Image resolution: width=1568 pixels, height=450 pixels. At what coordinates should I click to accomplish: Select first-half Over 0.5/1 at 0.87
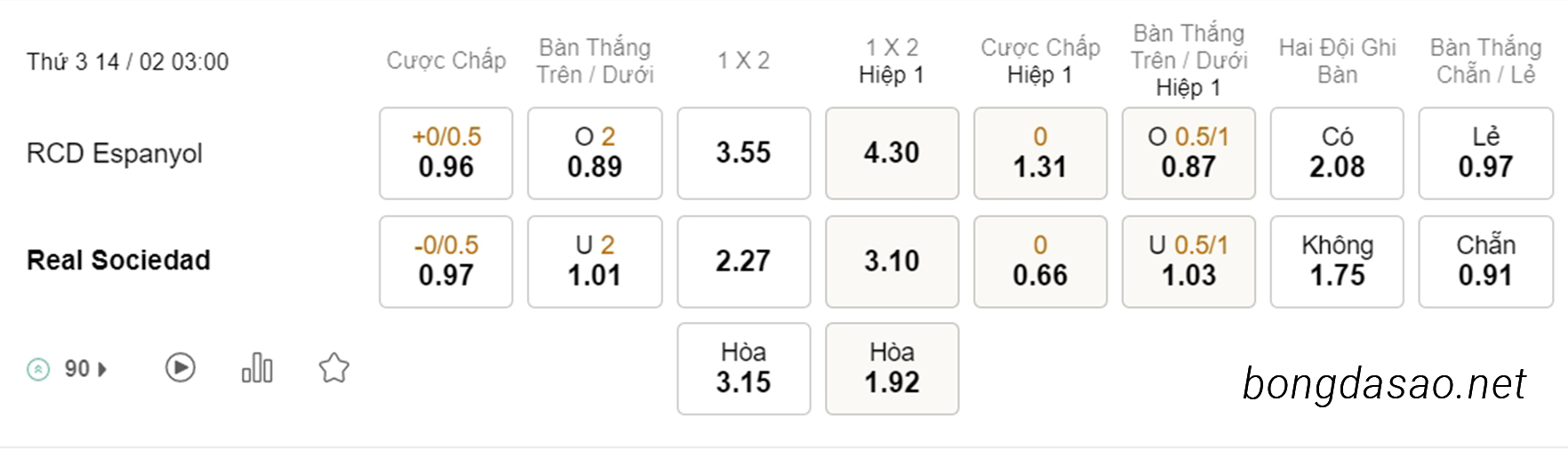pyautogui.click(x=1188, y=153)
